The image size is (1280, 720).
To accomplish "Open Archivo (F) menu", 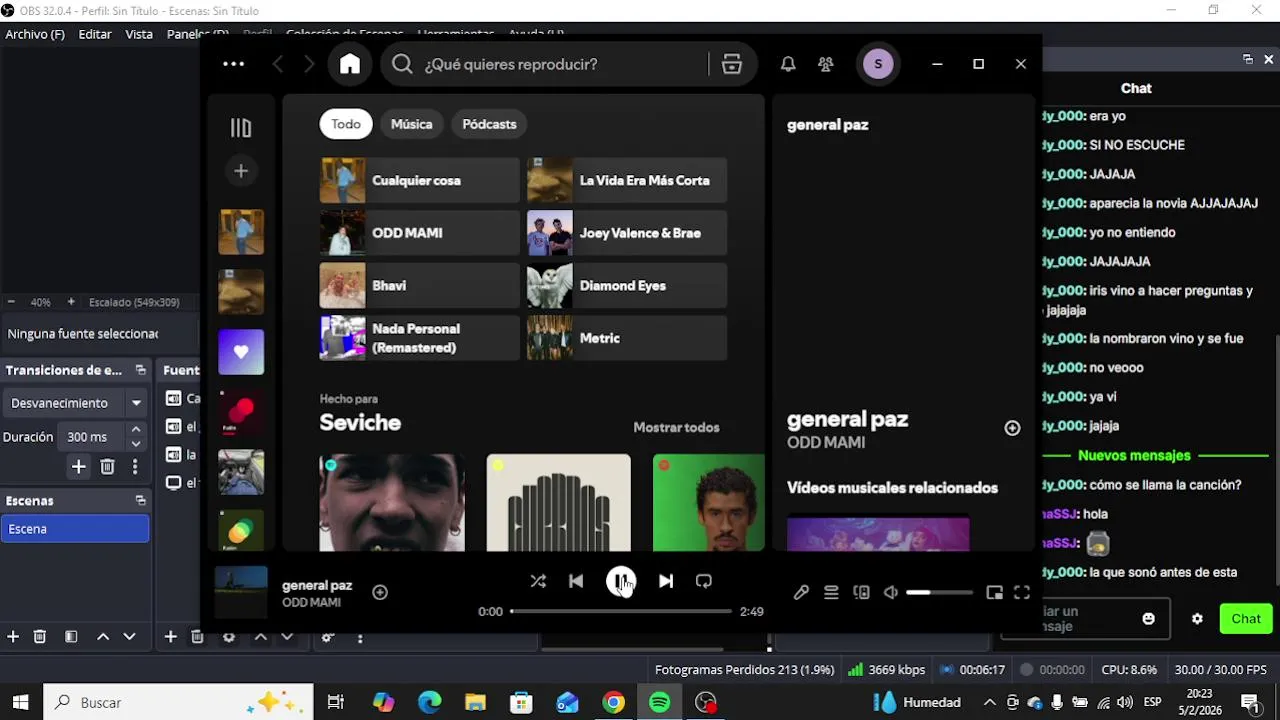I will point(35,34).
